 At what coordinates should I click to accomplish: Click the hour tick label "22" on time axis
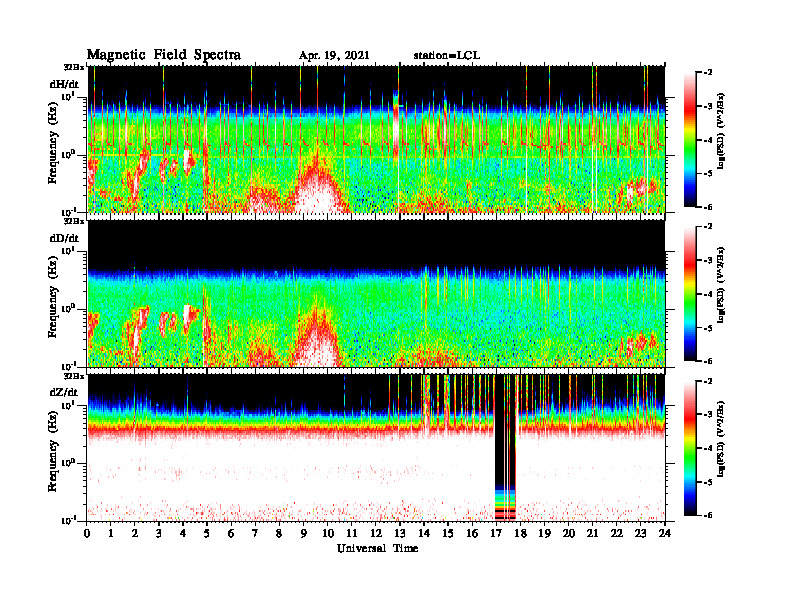(x=616, y=534)
